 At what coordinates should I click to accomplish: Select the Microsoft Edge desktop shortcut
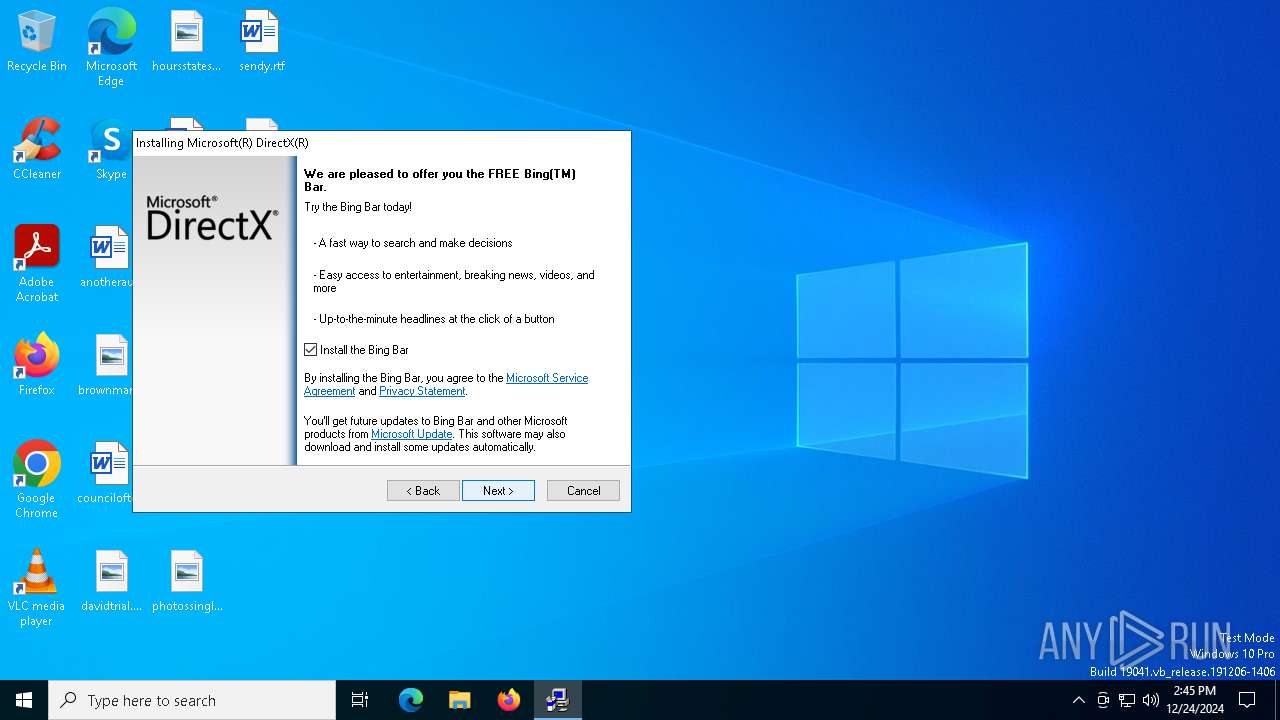(111, 47)
